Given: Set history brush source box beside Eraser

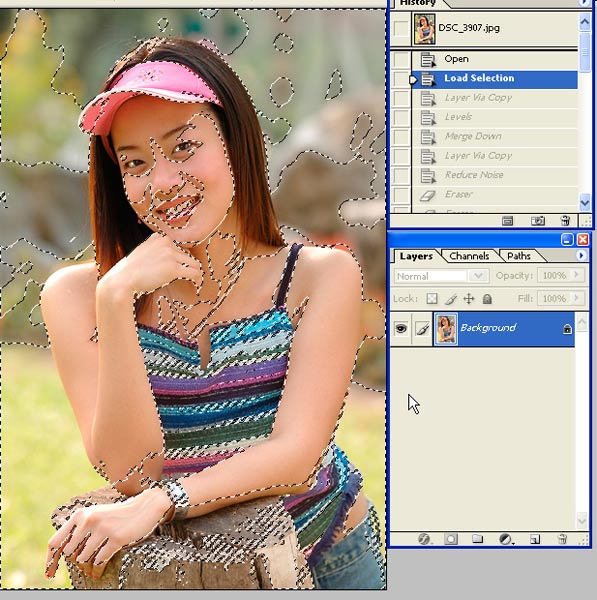Looking at the screenshot, I should (401, 194).
